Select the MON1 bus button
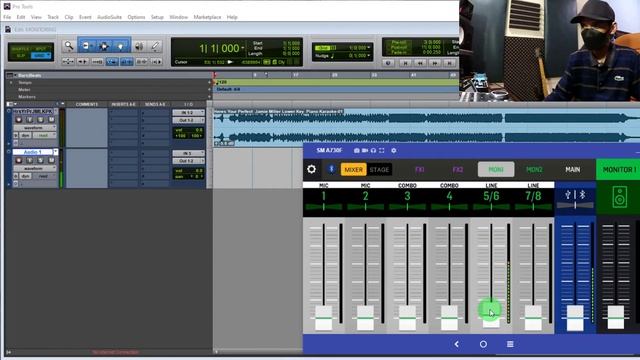The width and height of the screenshot is (640, 360). tap(496, 169)
